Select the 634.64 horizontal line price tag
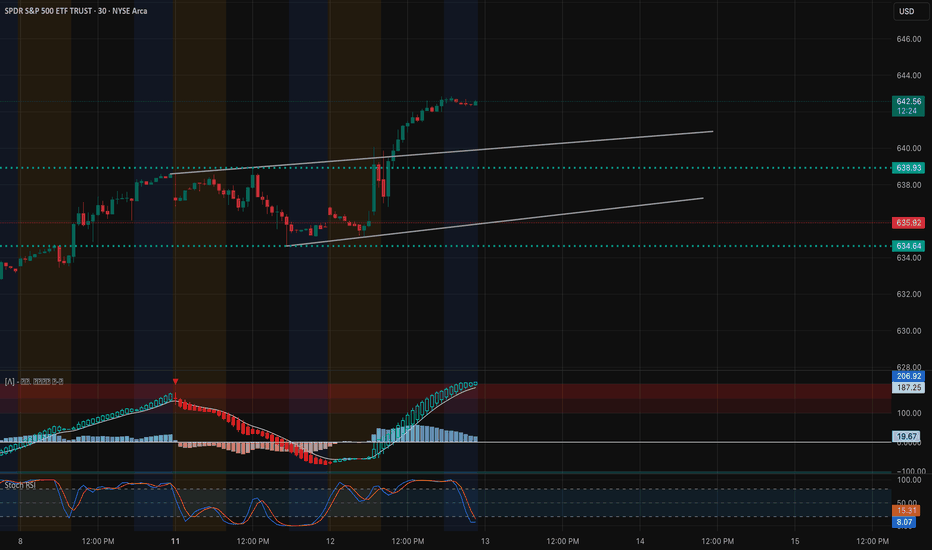The width and height of the screenshot is (932, 550). click(908, 246)
